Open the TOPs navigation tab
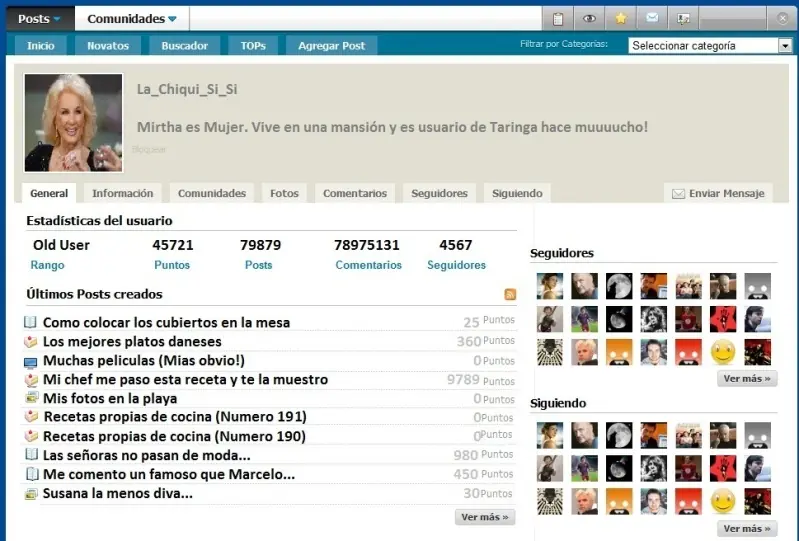The height and width of the screenshot is (541, 799). tap(253, 46)
